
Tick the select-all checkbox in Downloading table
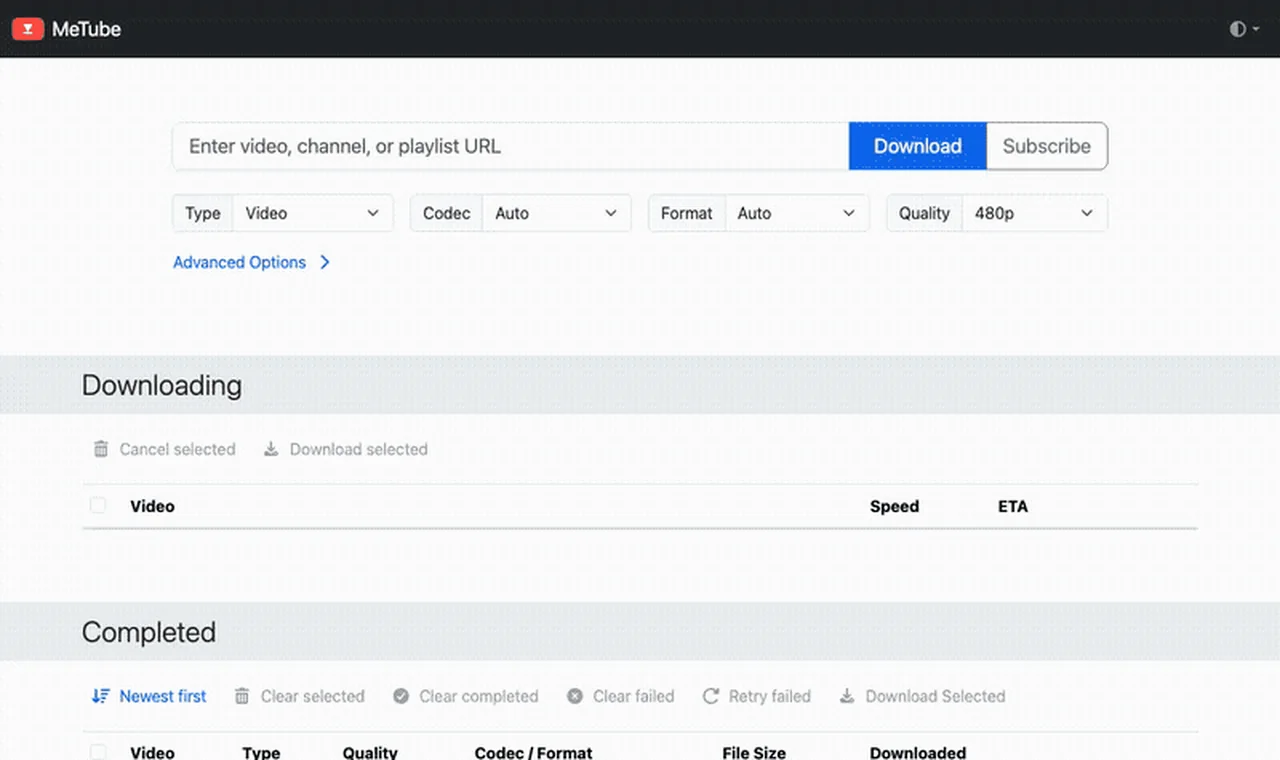click(98, 505)
